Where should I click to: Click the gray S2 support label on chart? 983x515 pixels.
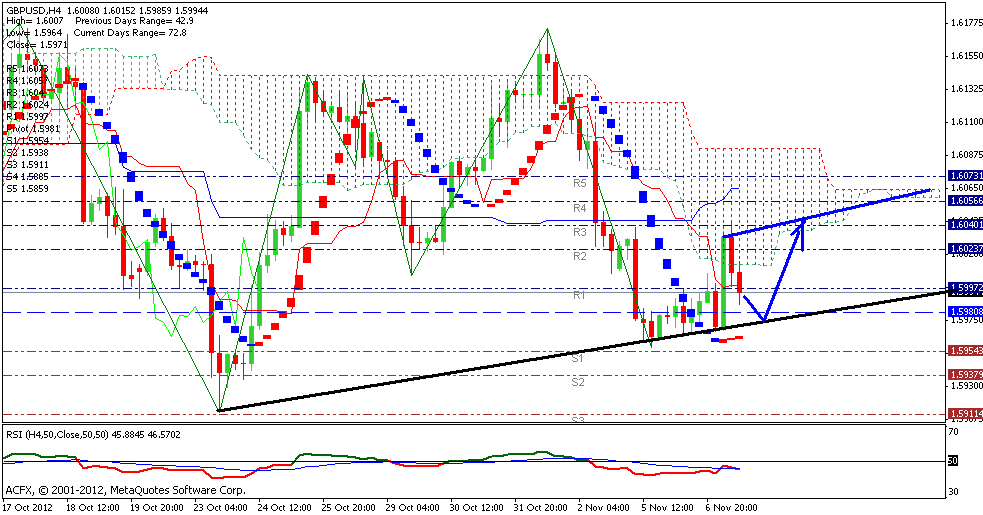coord(578,382)
